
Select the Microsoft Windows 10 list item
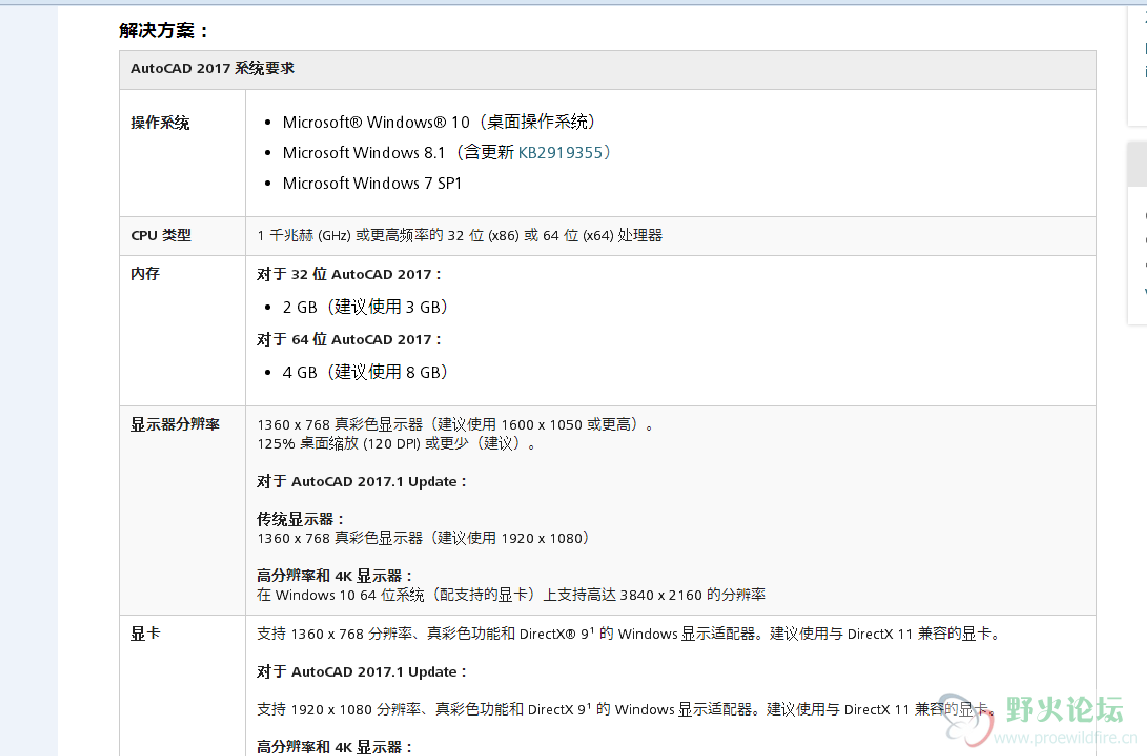[439, 121]
